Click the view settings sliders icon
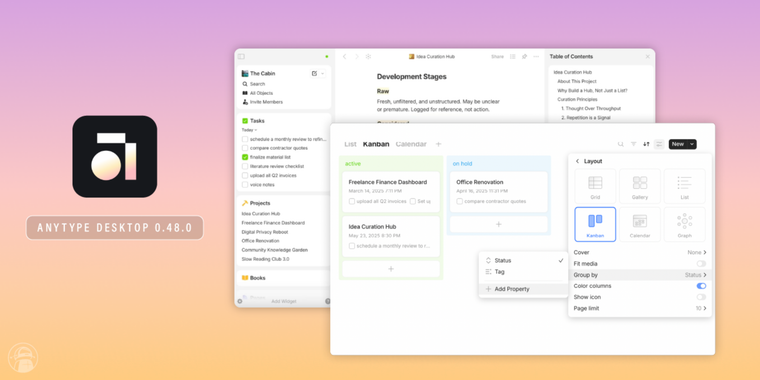760x380 pixels. [659, 144]
